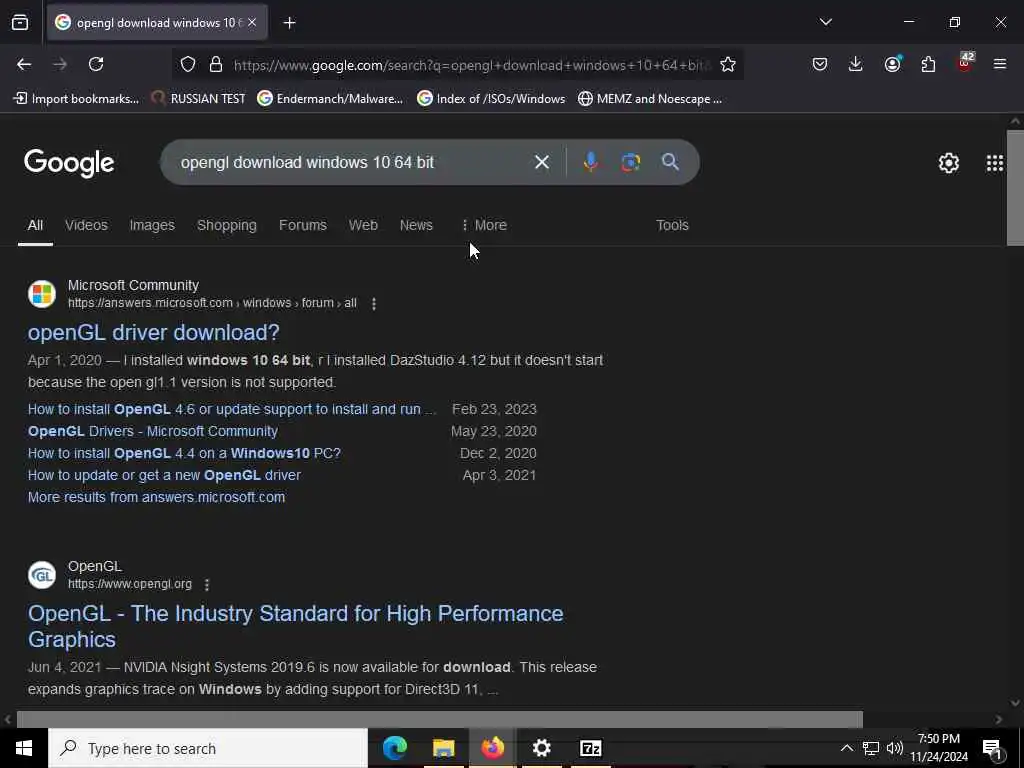1024x768 pixels.
Task: Expand the More search filters menu
Action: 484,225
